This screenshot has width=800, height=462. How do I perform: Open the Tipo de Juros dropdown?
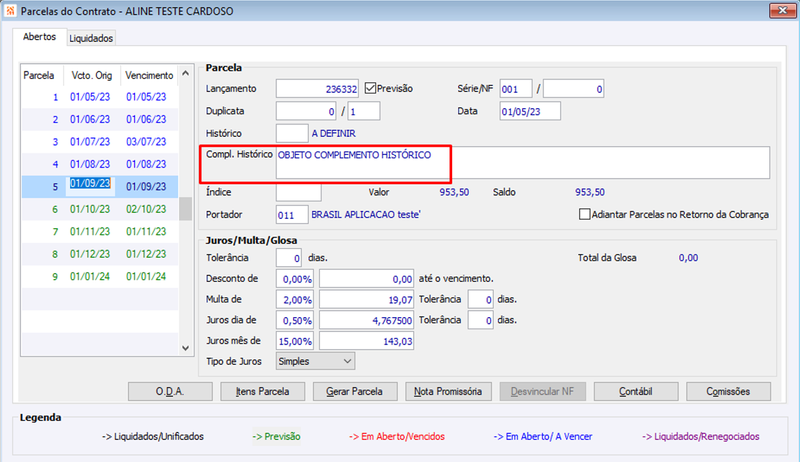315,361
